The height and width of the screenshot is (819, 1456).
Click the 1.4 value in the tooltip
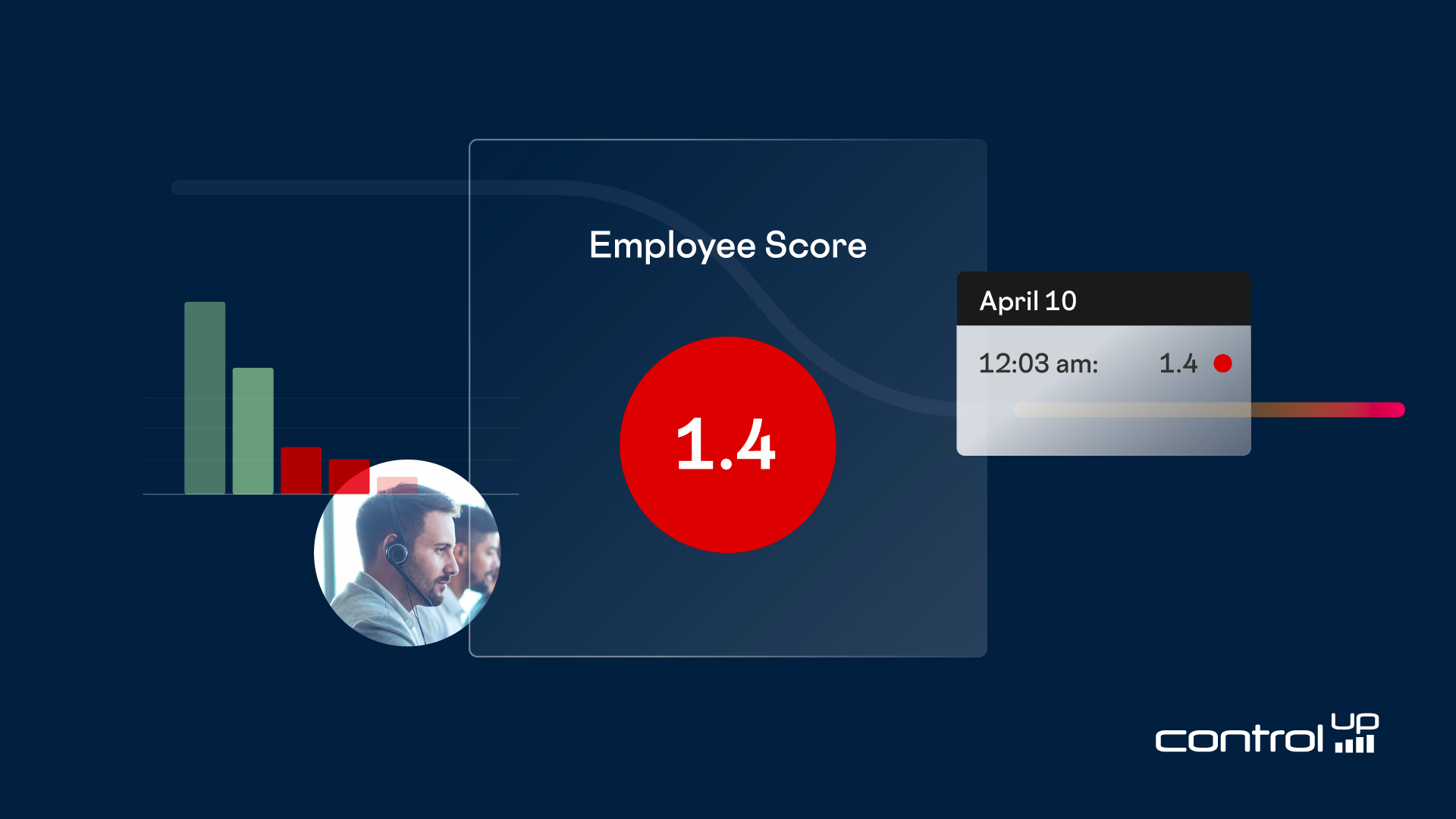coord(1178,363)
